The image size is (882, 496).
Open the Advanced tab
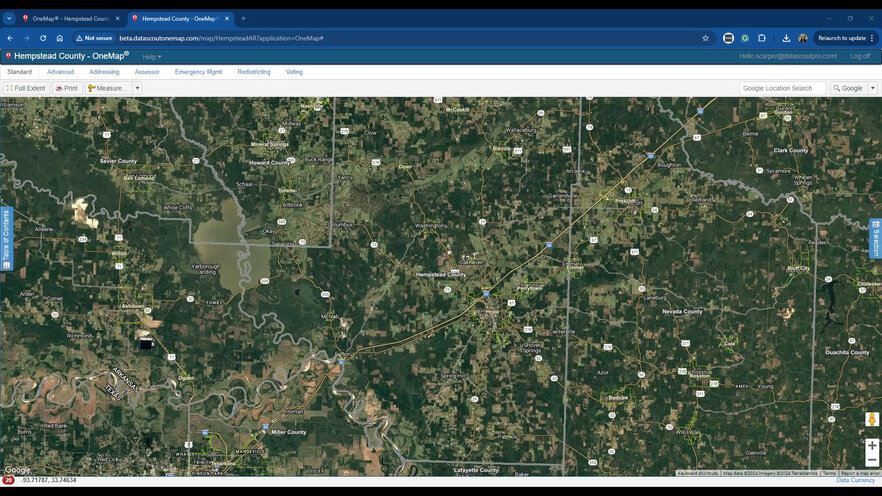(60, 72)
